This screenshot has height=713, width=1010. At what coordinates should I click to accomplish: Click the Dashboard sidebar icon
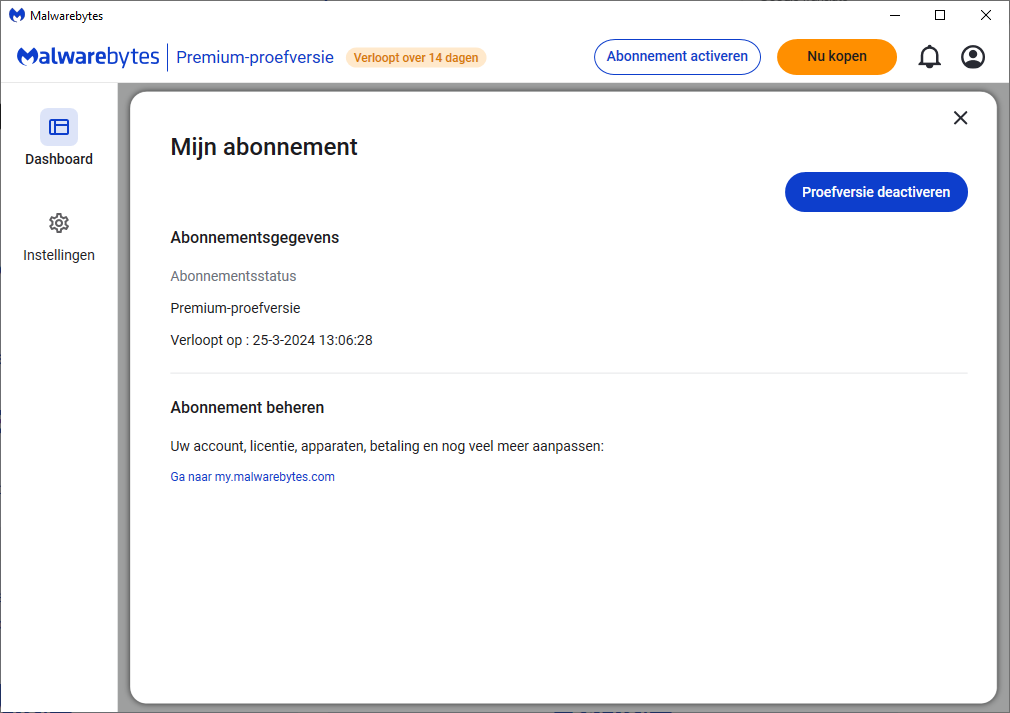(x=59, y=127)
